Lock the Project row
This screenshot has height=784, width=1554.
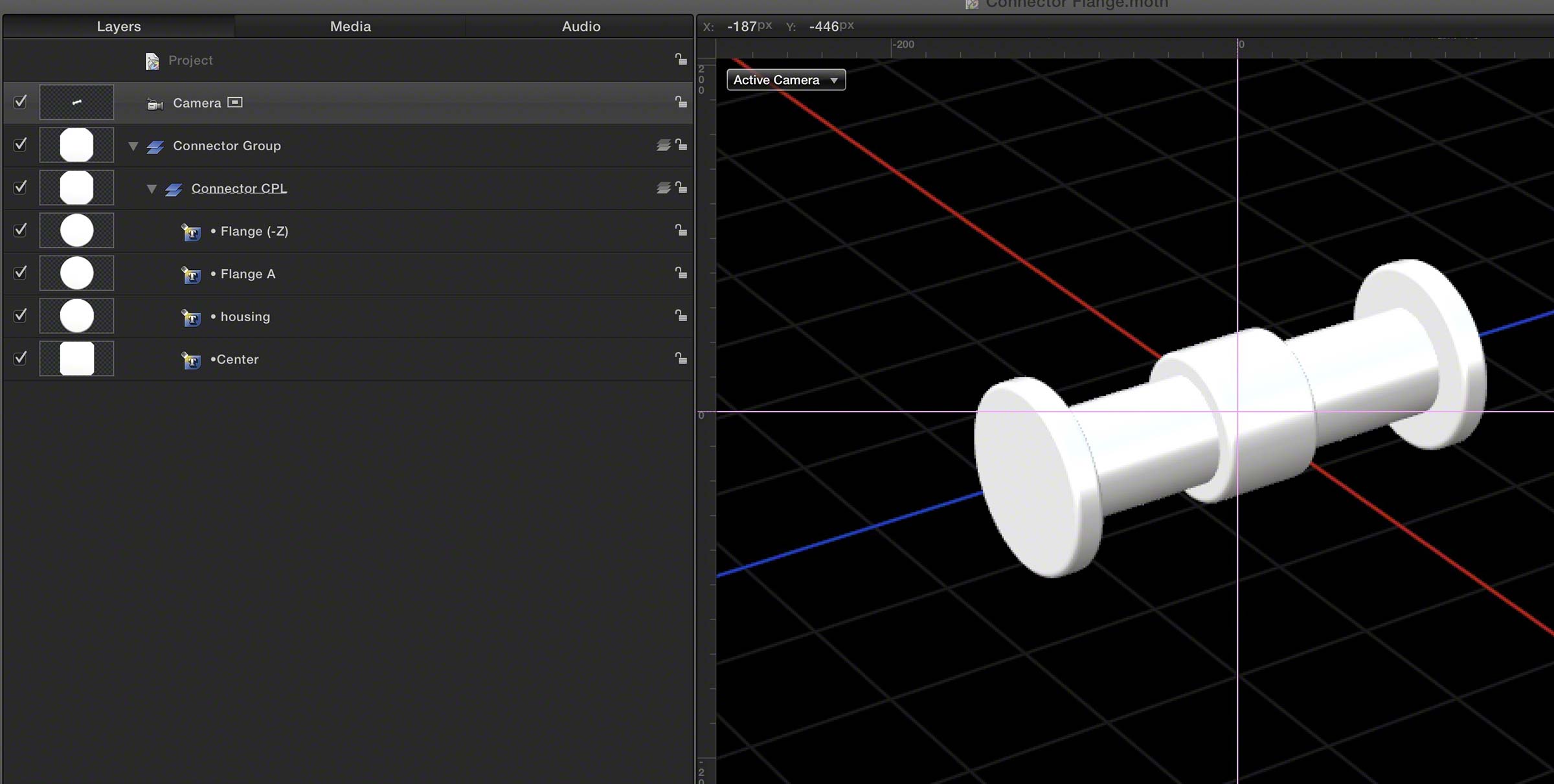[x=681, y=59]
